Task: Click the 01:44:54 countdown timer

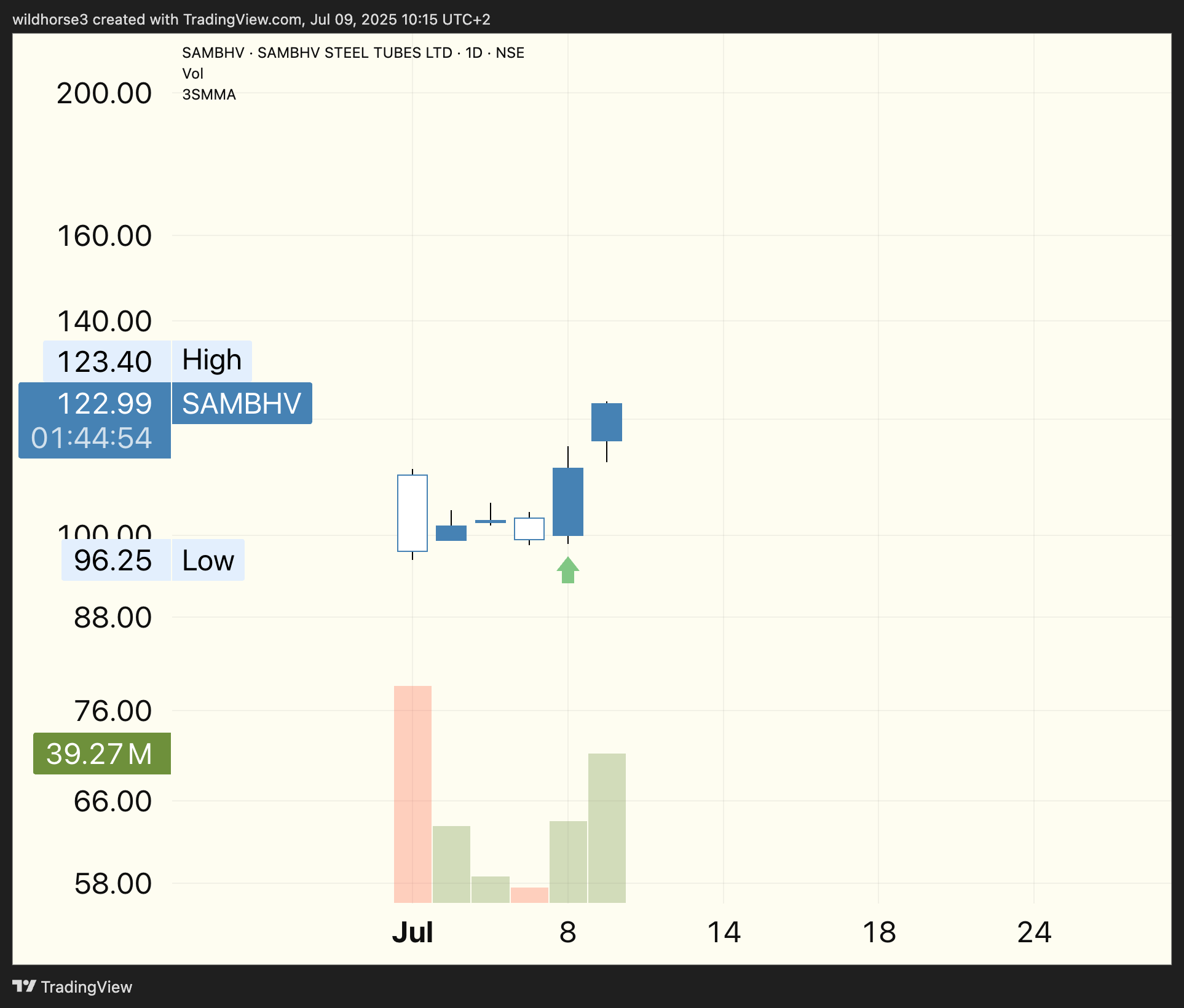Action: tap(92, 438)
